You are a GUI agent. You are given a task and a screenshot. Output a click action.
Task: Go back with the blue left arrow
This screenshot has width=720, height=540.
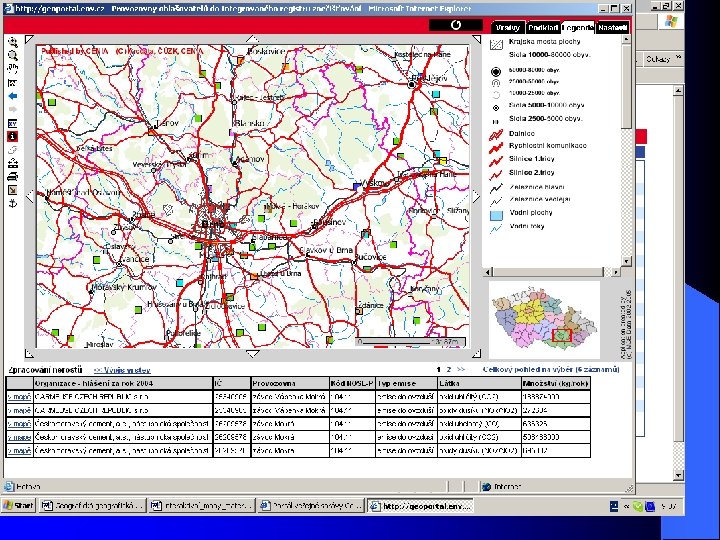(13, 96)
